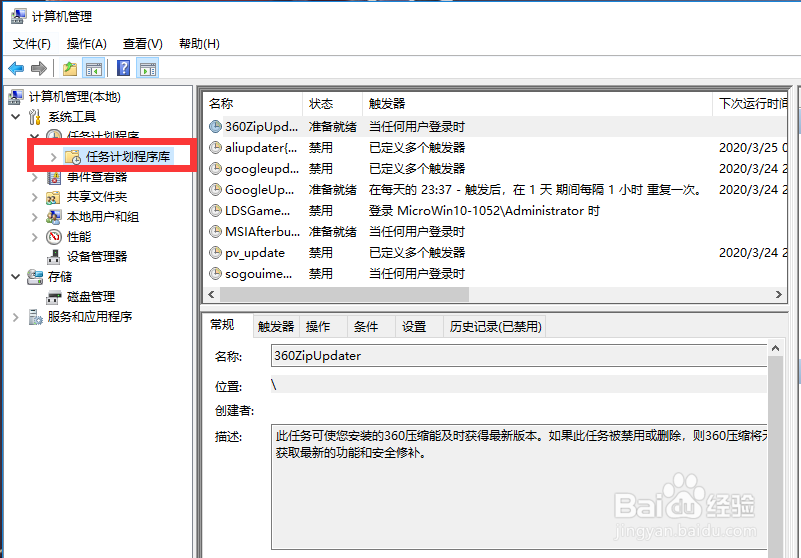The image size is (801, 558).
Task: Collapse the 存储 tree node
Action: (x=16, y=276)
